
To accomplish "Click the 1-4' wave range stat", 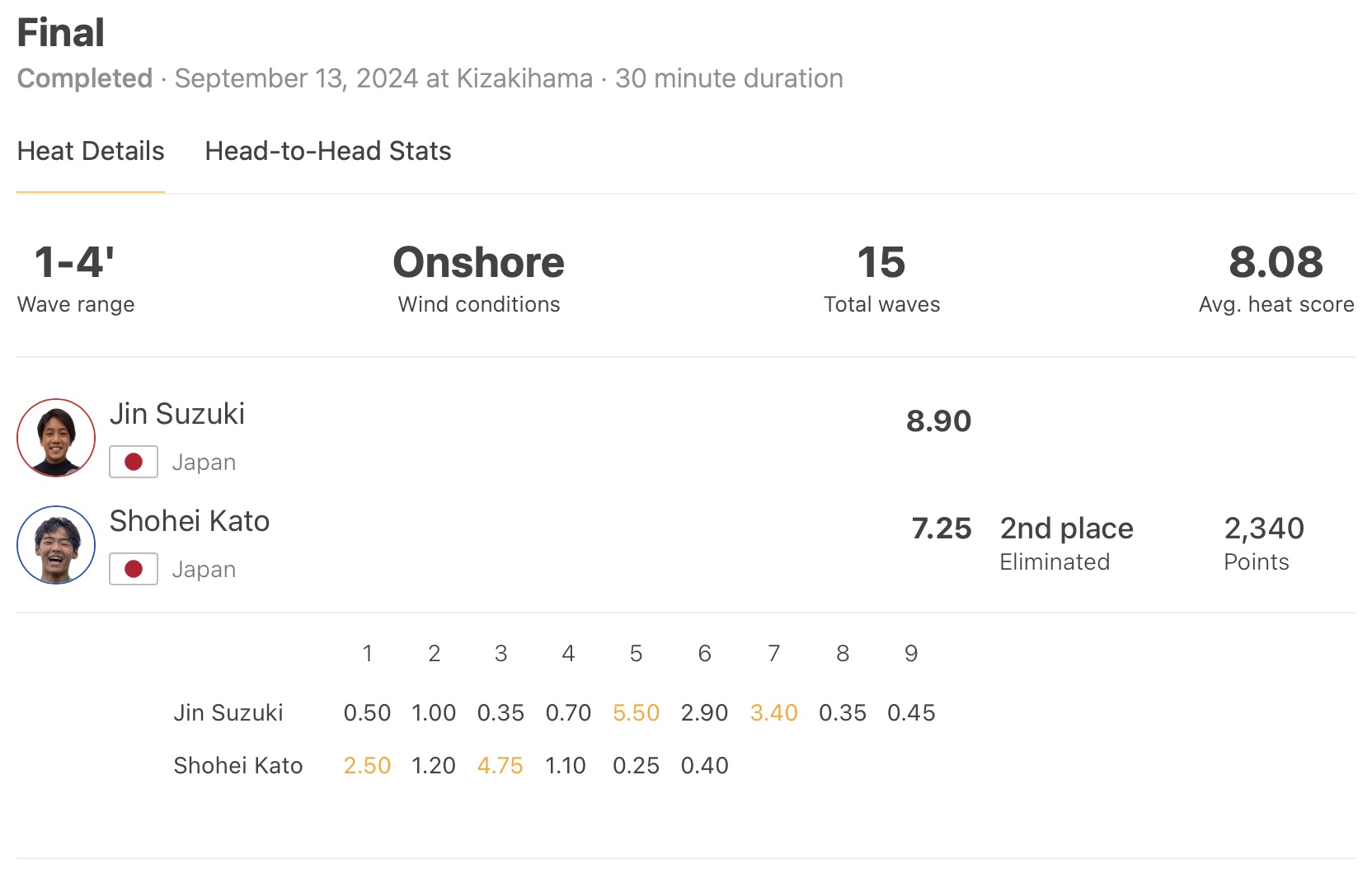I will pos(74,263).
